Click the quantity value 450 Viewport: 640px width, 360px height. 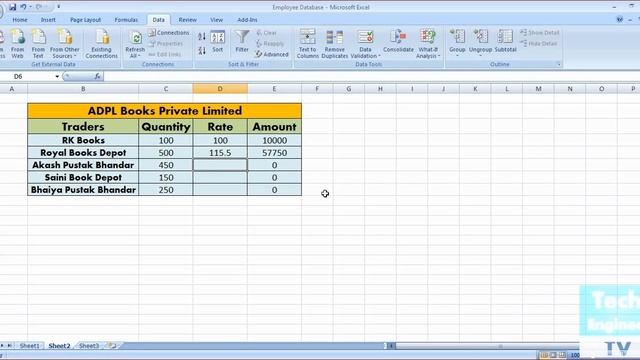pyautogui.click(x=166, y=165)
